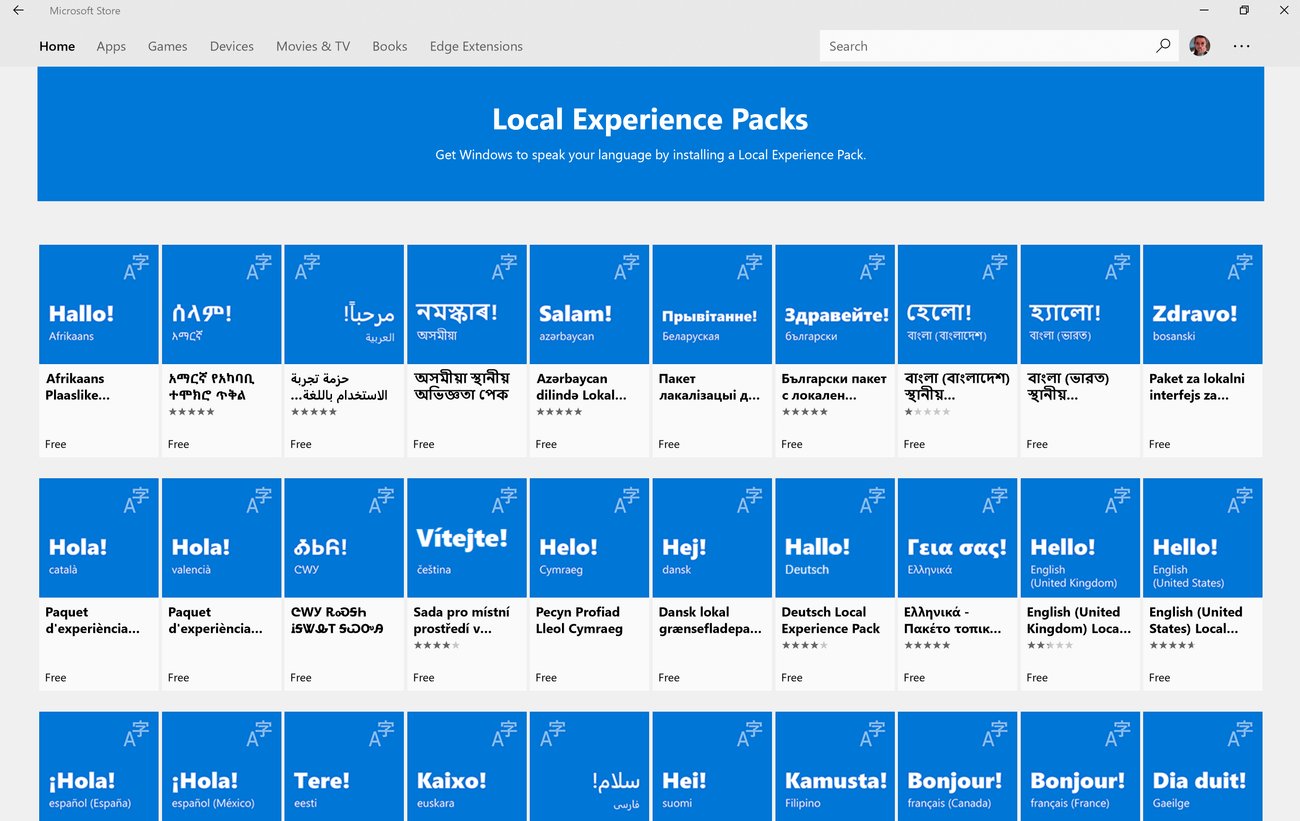This screenshot has width=1300, height=821.
Task: Navigate back using the back arrow
Action: [18, 9]
